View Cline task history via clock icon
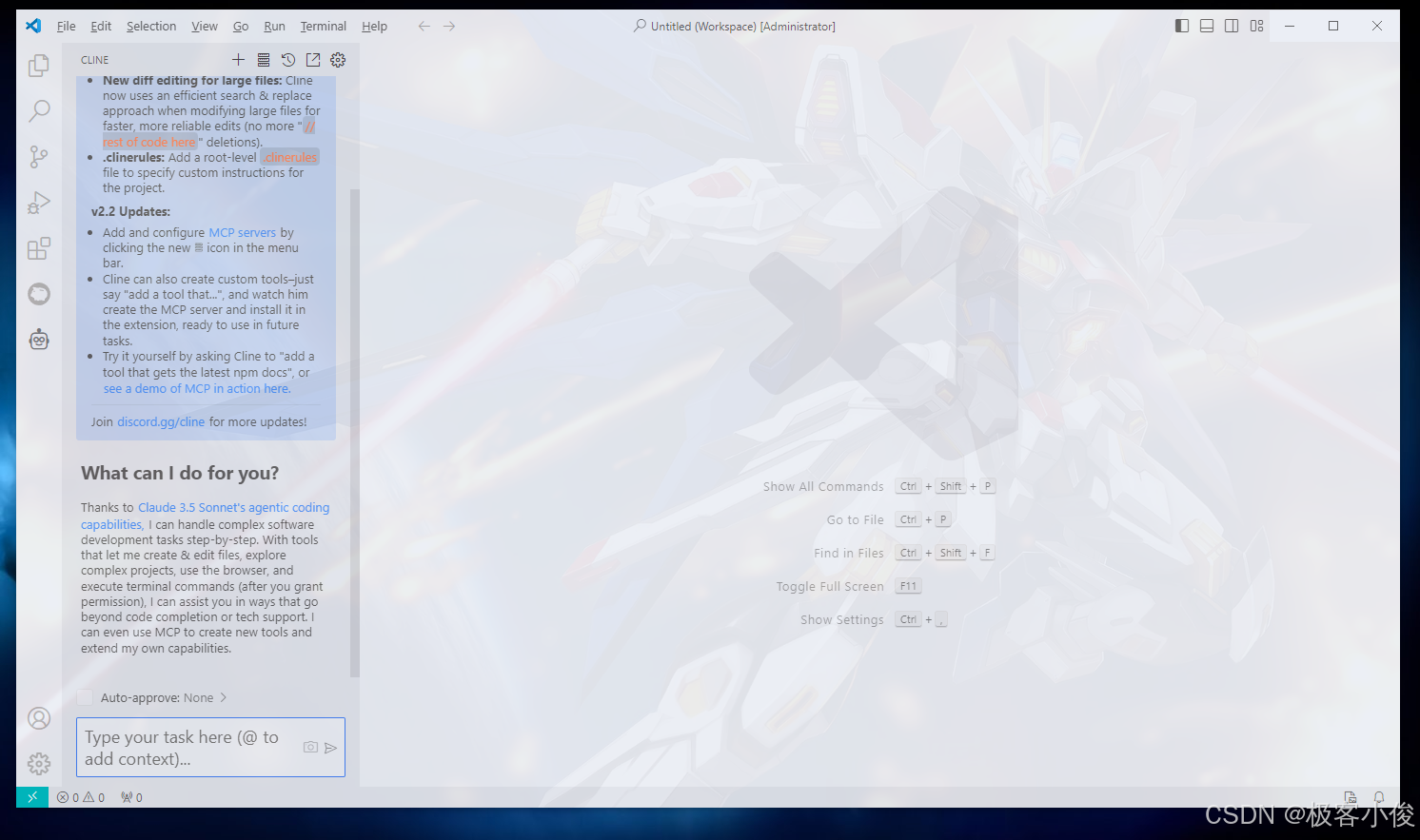The image size is (1420, 840). click(288, 59)
